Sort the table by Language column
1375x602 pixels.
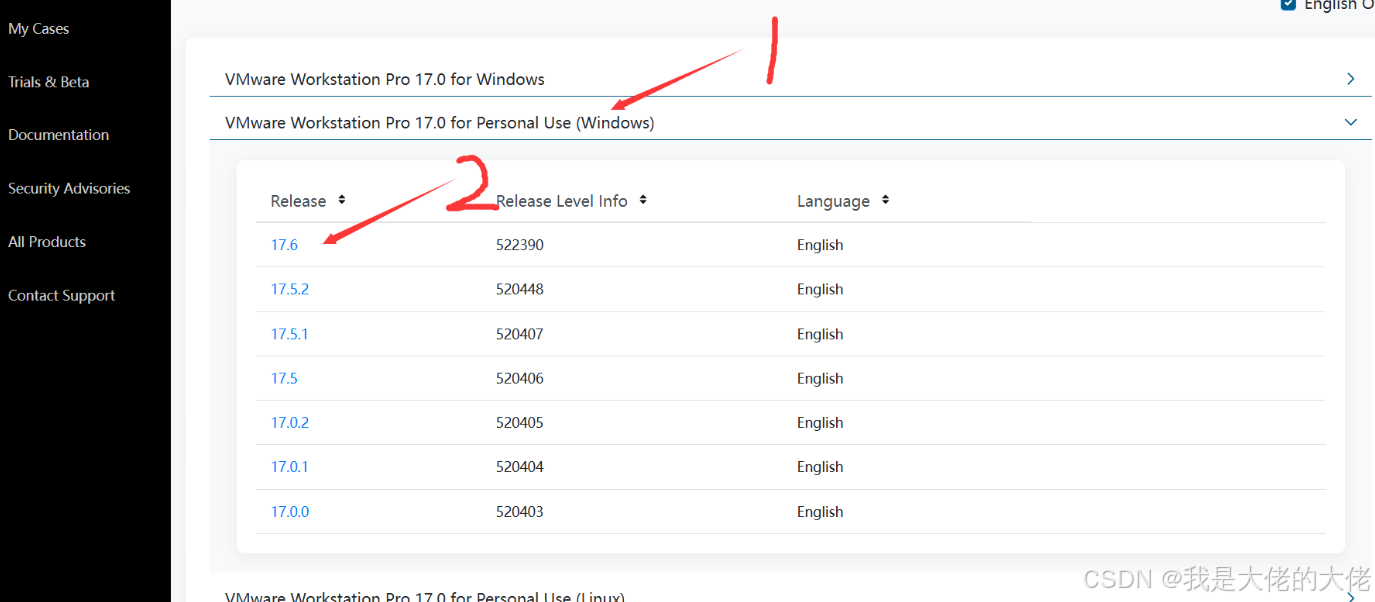tap(885, 200)
